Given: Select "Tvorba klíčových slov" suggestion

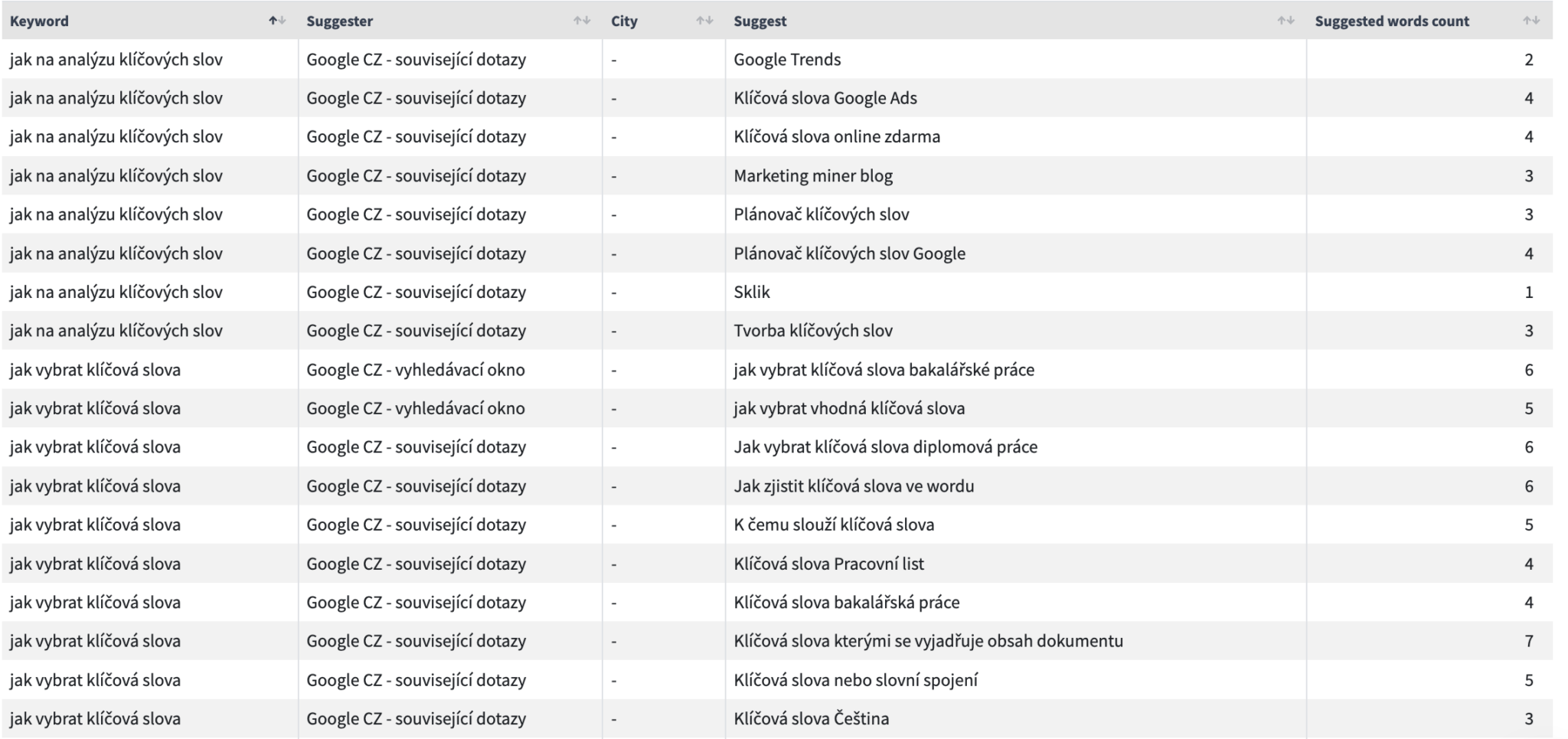Looking at the screenshot, I should click(x=813, y=331).
